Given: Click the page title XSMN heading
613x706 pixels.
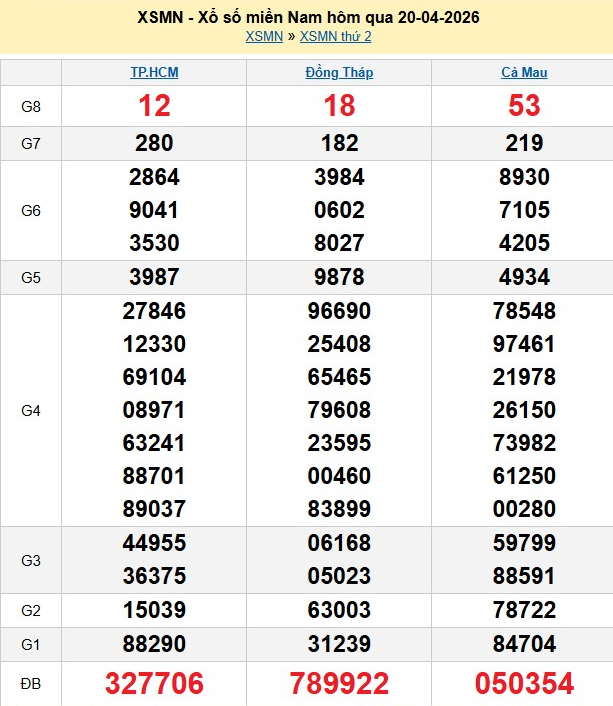Looking at the screenshot, I should (x=307, y=18).
